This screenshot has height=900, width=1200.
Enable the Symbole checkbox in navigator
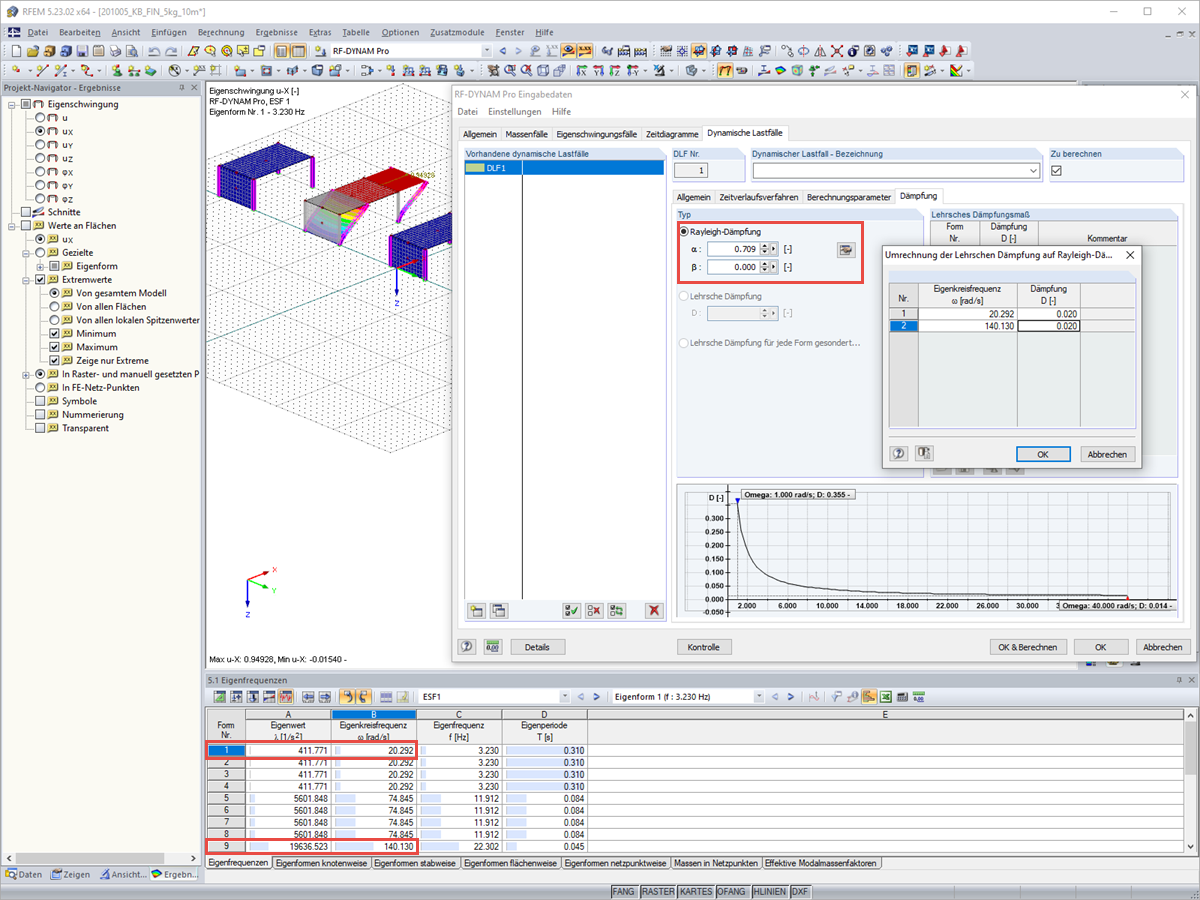click(x=40, y=401)
